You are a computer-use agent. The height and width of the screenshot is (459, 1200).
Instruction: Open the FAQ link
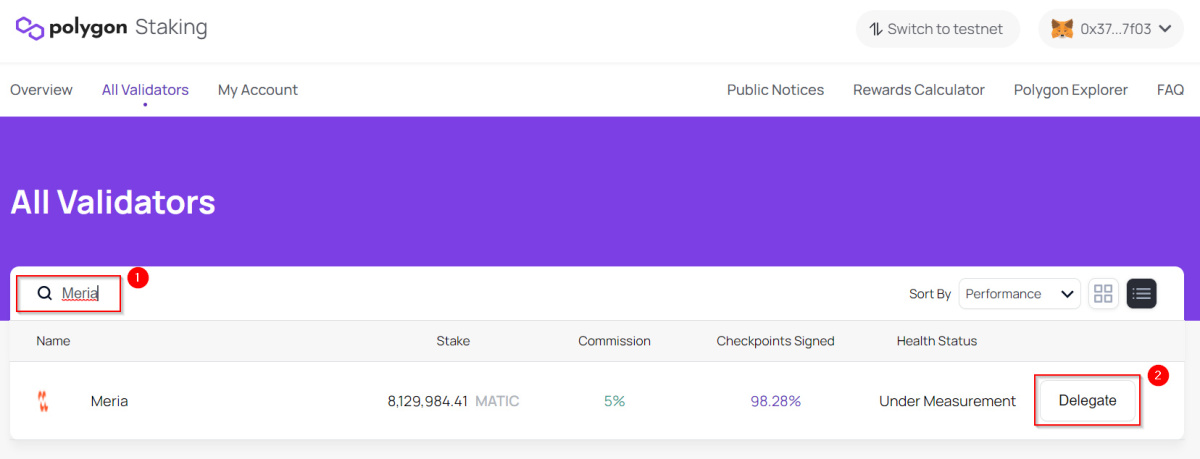coord(1170,90)
